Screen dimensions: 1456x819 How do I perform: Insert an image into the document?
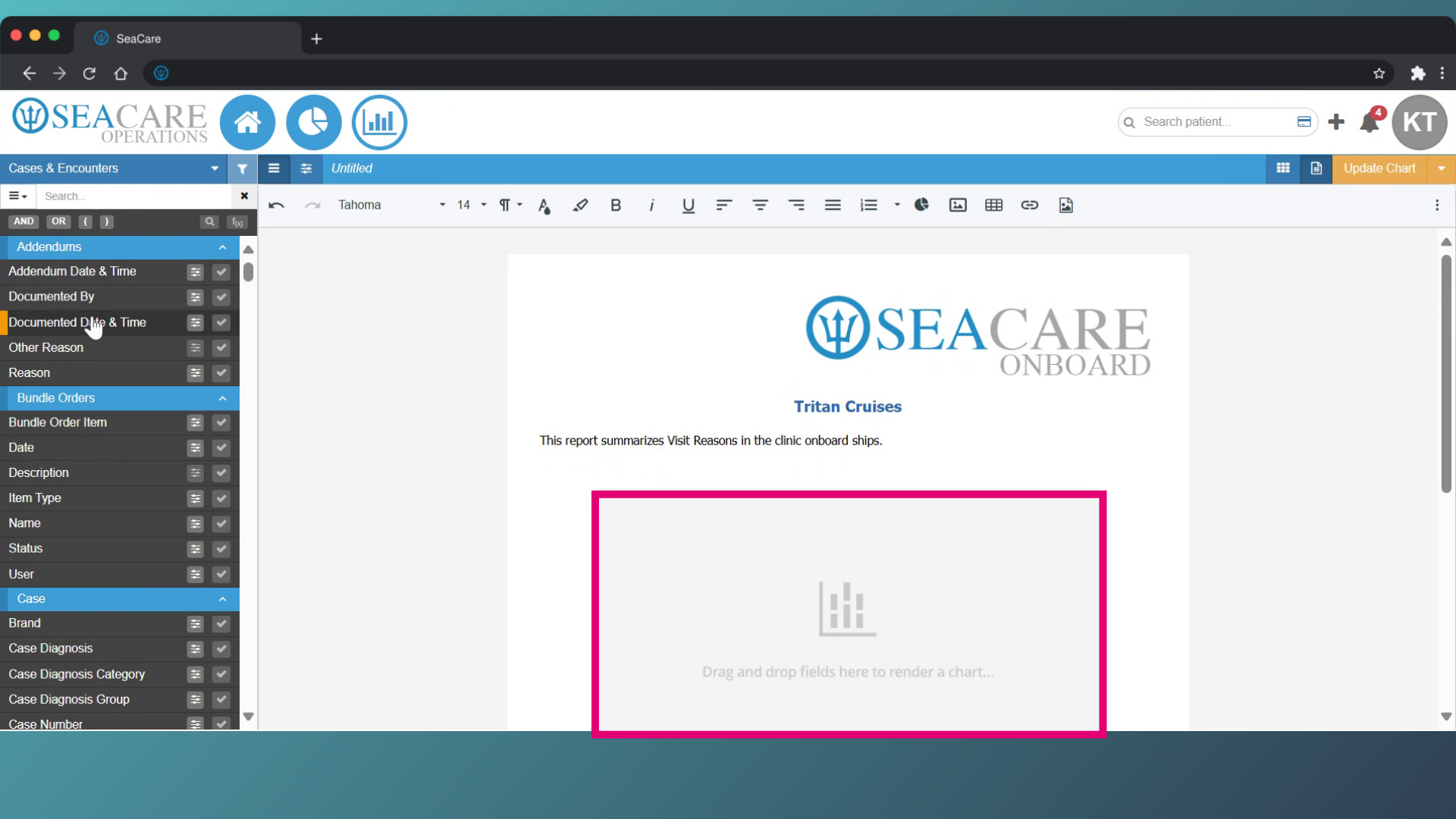(x=958, y=205)
